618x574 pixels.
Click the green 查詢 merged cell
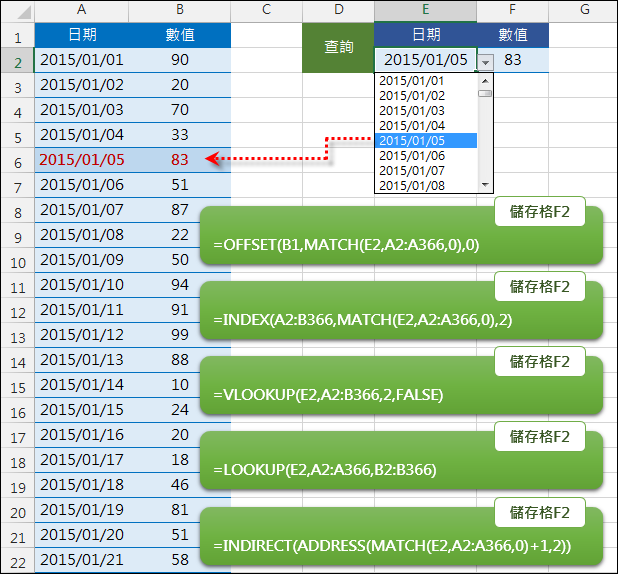(x=339, y=48)
